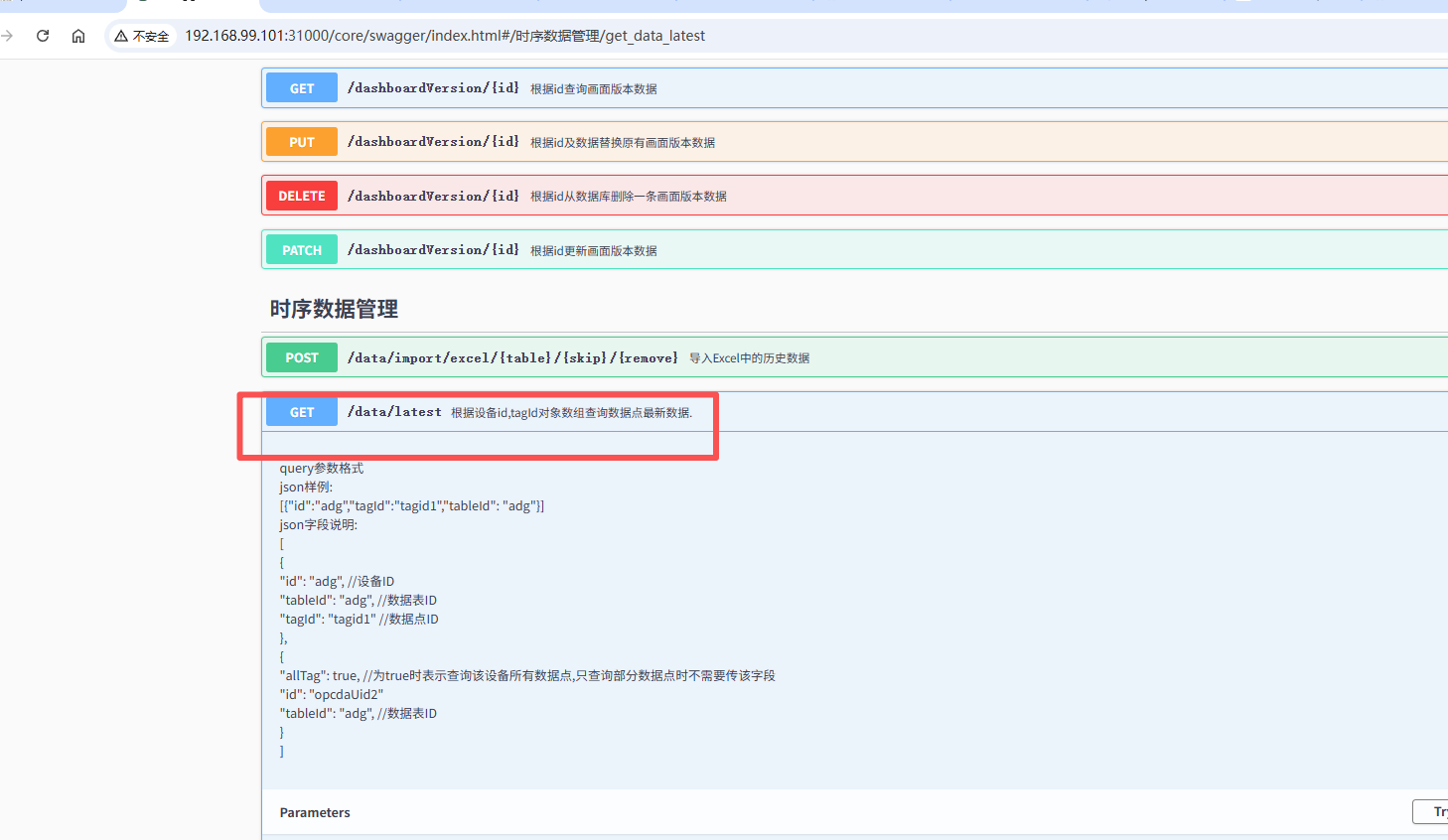Click the 不安全 security warning indicator
Screen dimensions: 1448x840
pyautogui.click(x=142, y=36)
